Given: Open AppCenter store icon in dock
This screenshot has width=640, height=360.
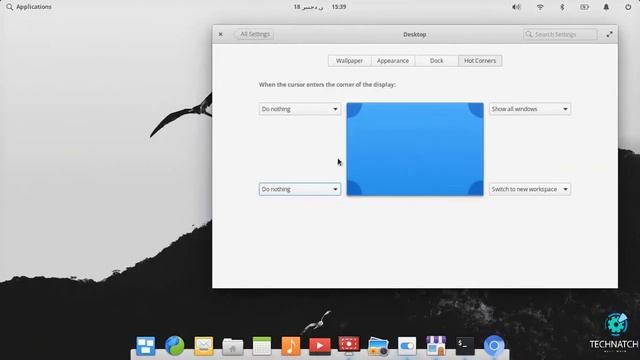Looking at the screenshot, I should click(436, 346).
